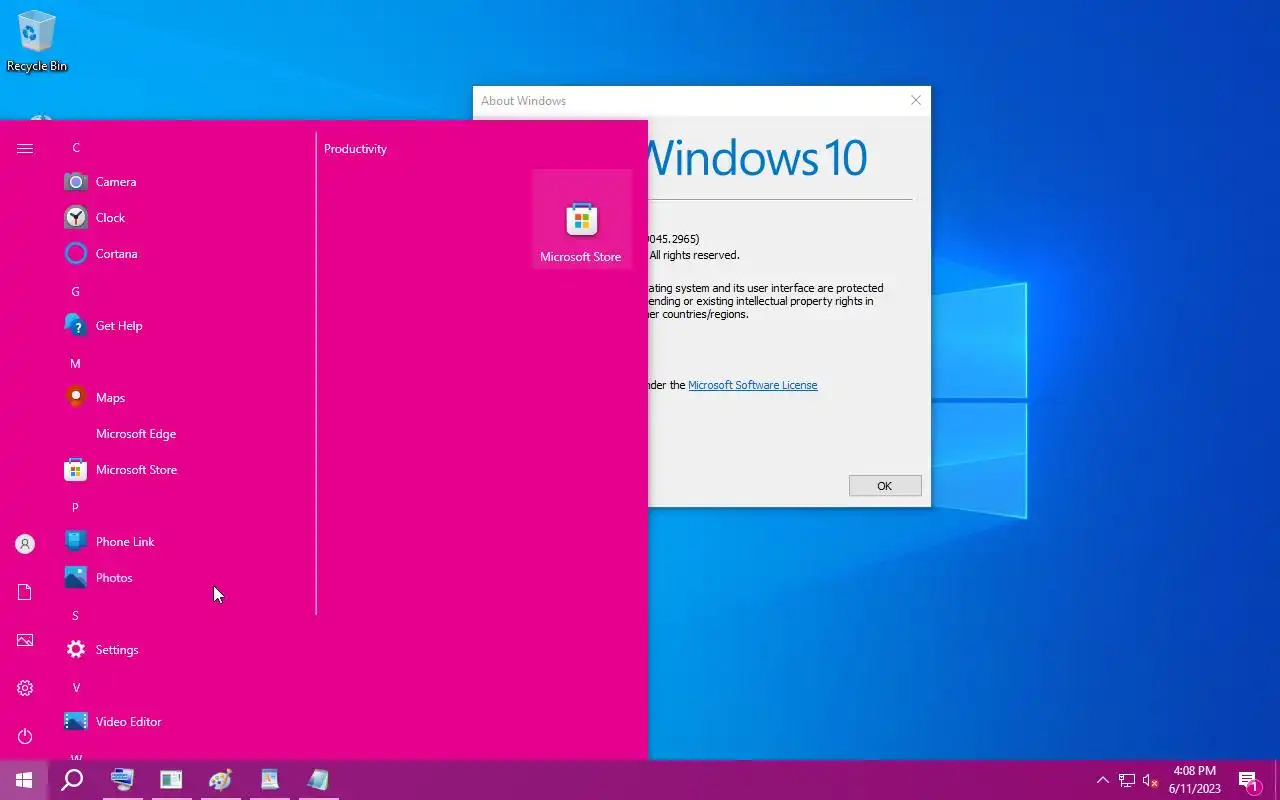Click the Power icon in Start rail
This screenshot has height=800, width=1280.
point(25,736)
